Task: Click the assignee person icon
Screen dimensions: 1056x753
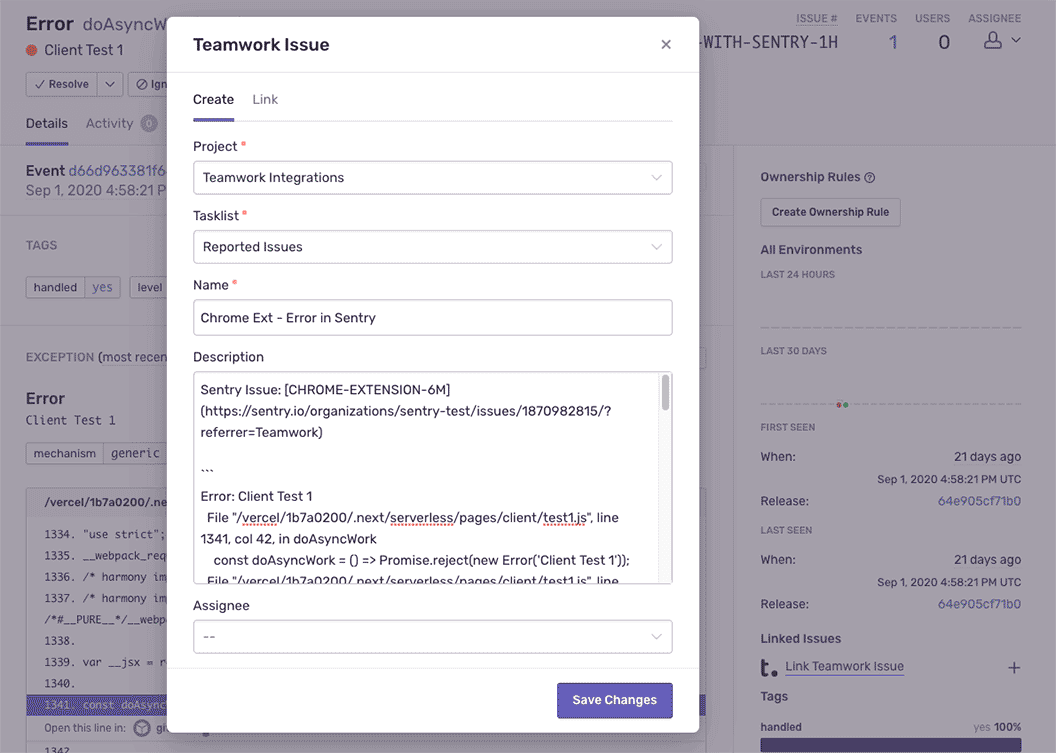Action: coord(993,40)
